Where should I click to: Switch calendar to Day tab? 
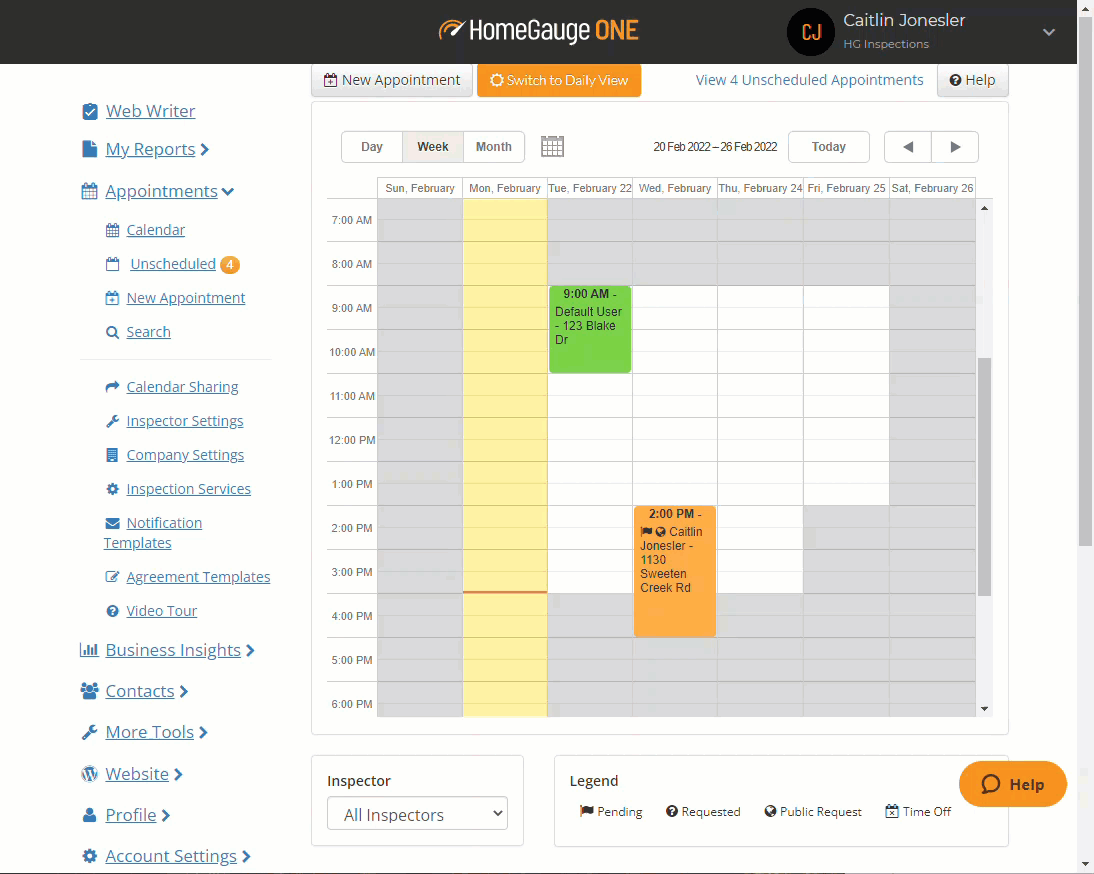pos(372,147)
